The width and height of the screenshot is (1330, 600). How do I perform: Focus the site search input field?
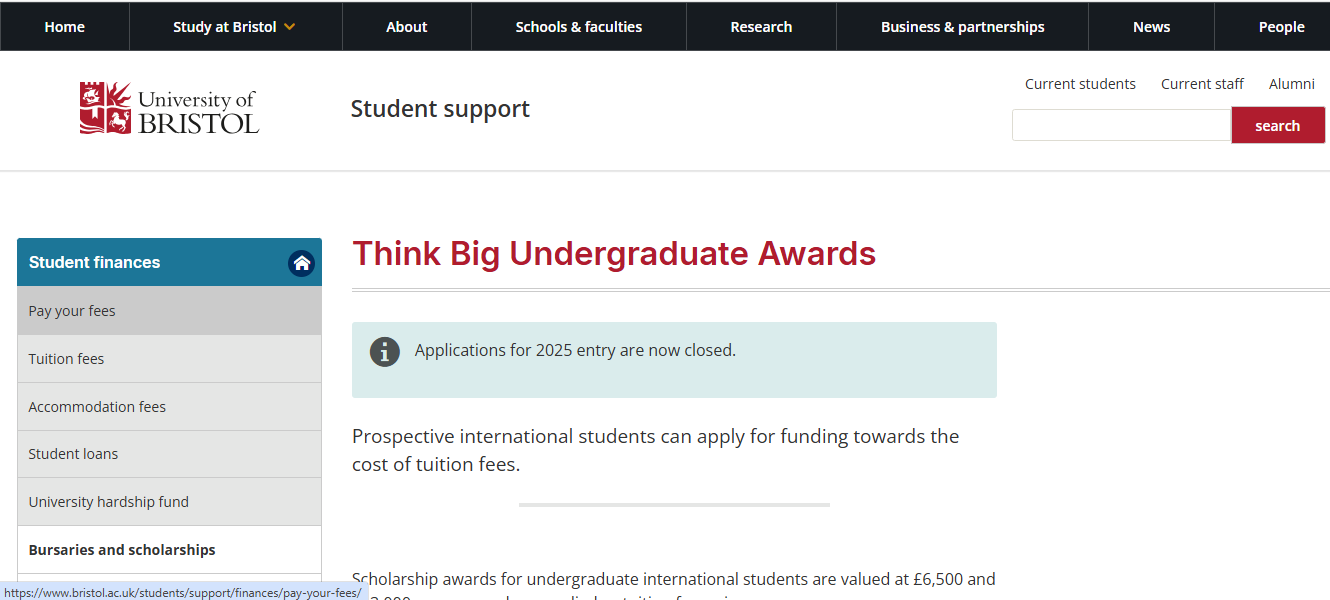pyautogui.click(x=1121, y=125)
